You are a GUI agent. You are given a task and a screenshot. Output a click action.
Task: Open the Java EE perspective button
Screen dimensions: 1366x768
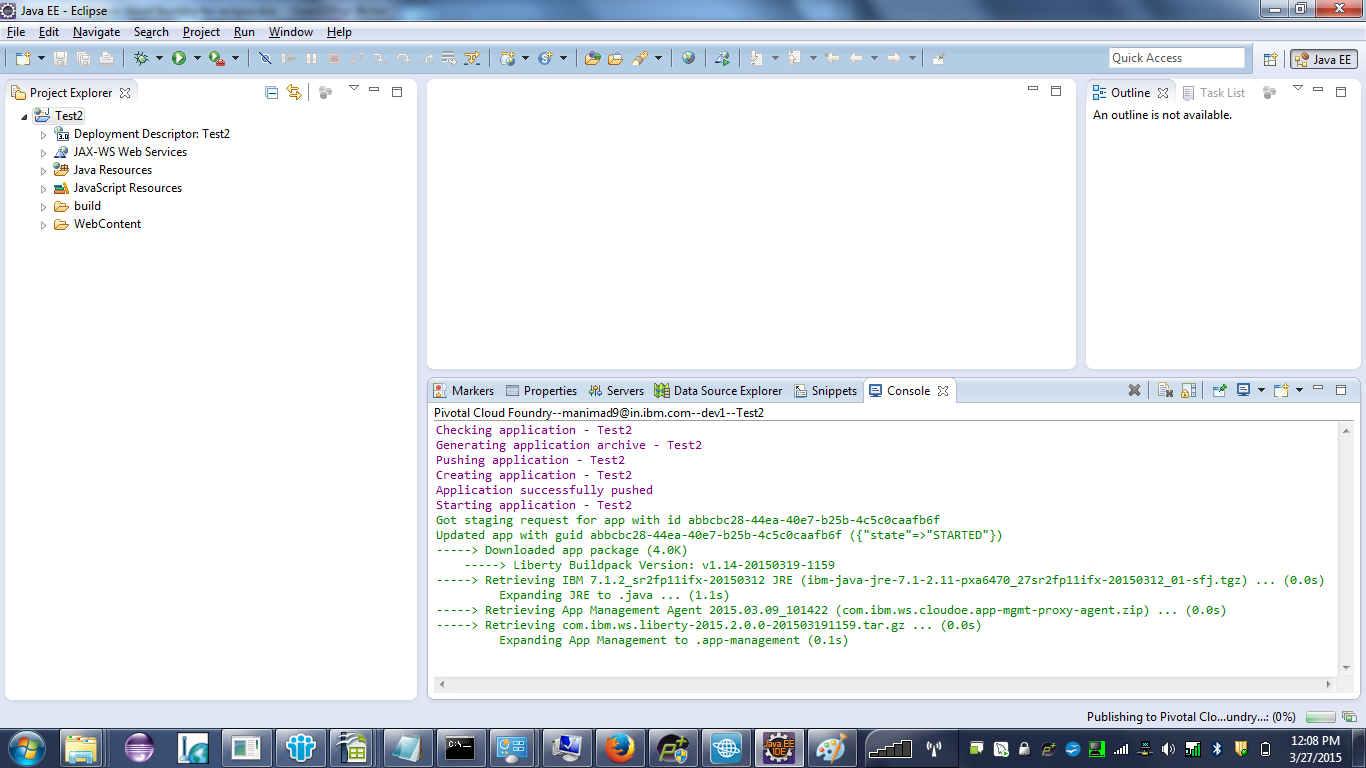(x=1323, y=60)
